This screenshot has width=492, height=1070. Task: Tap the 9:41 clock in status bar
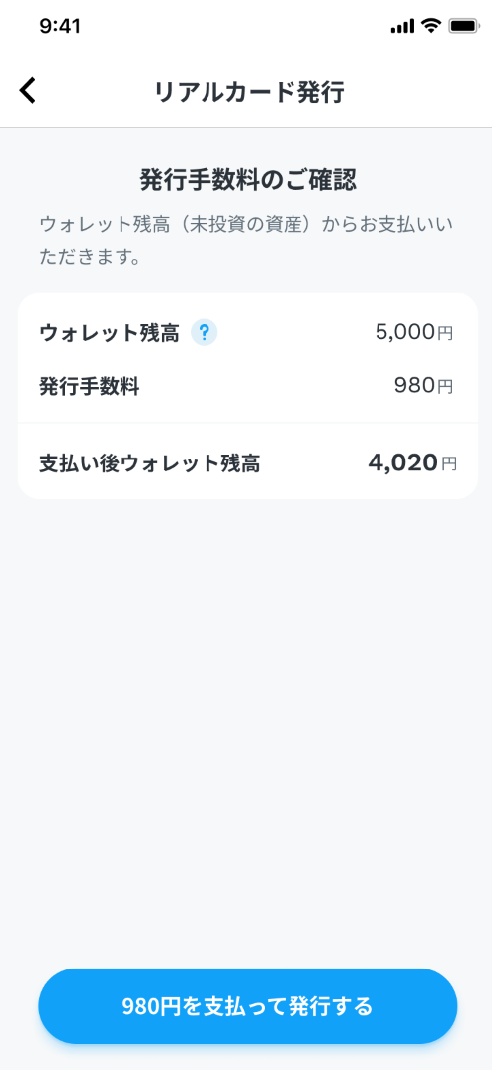coord(60,27)
